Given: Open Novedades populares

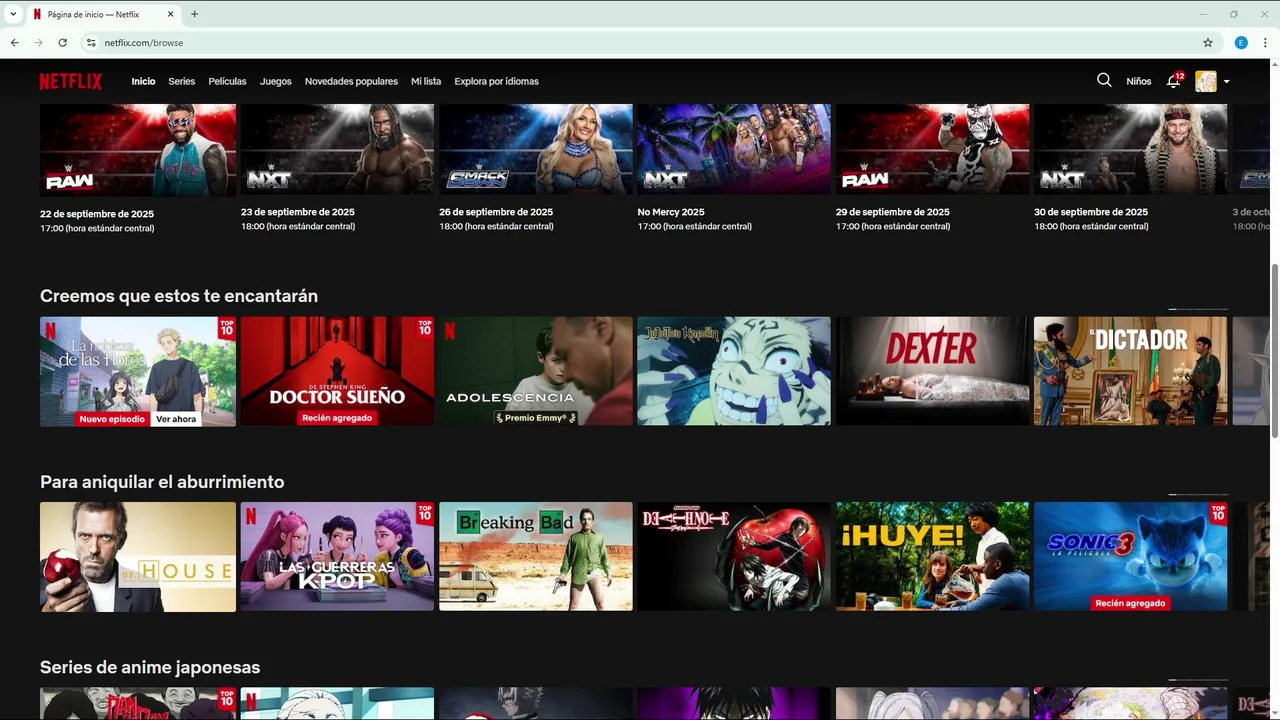Looking at the screenshot, I should point(351,82).
